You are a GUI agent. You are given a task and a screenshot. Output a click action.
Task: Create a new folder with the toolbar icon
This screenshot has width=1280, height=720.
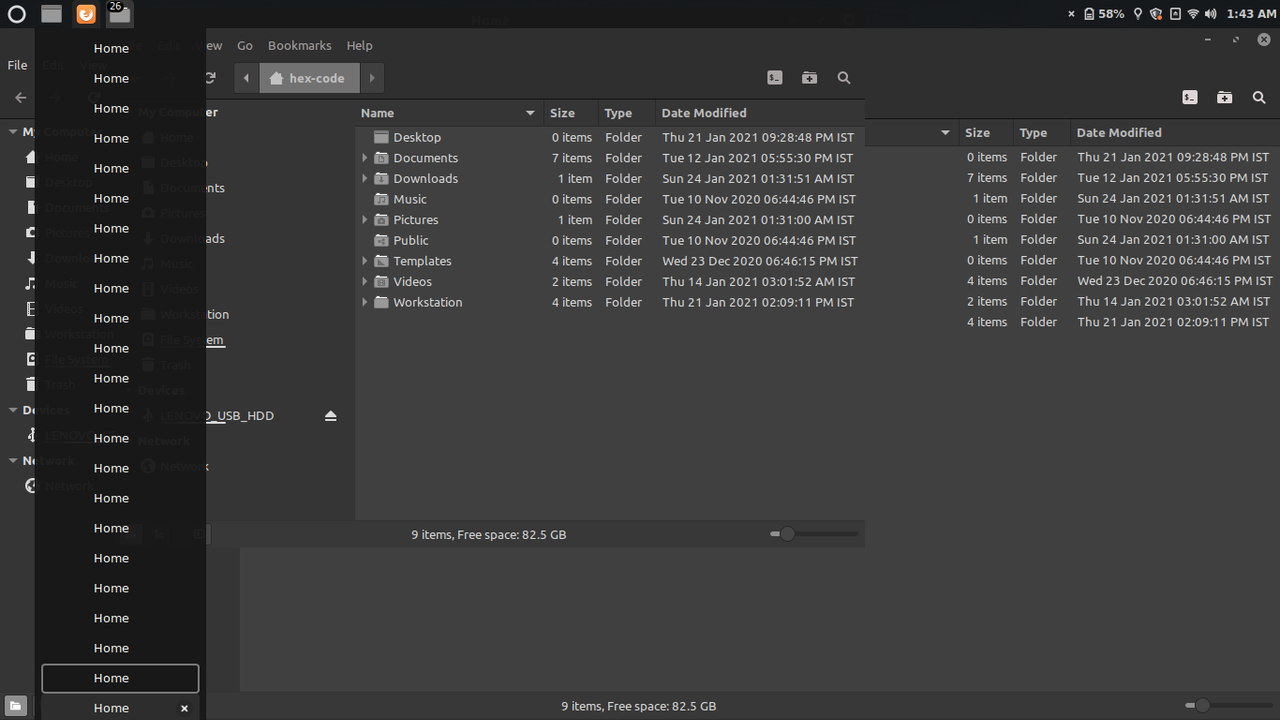[x=809, y=77]
